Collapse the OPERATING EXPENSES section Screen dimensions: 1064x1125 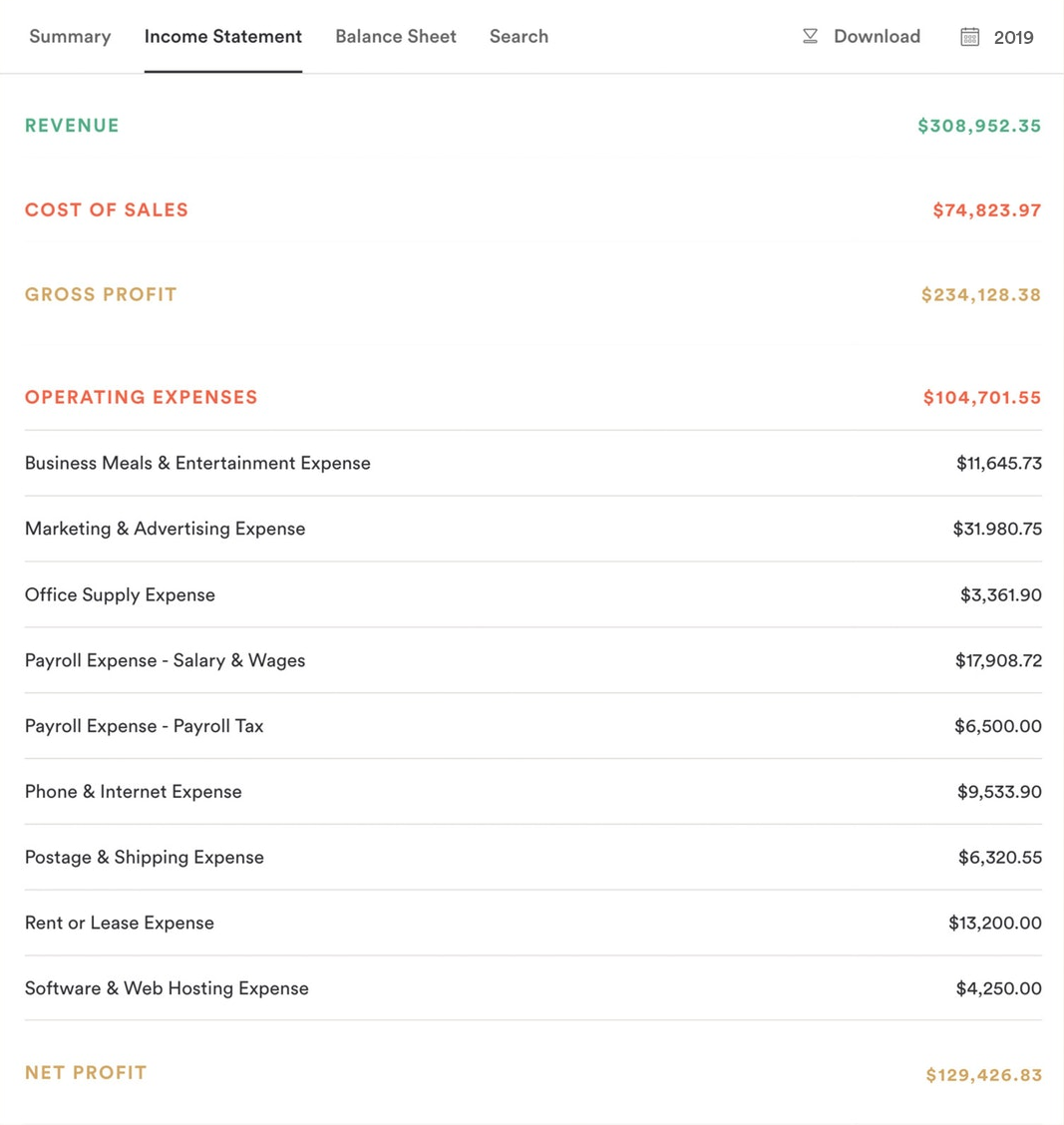[141, 396]
